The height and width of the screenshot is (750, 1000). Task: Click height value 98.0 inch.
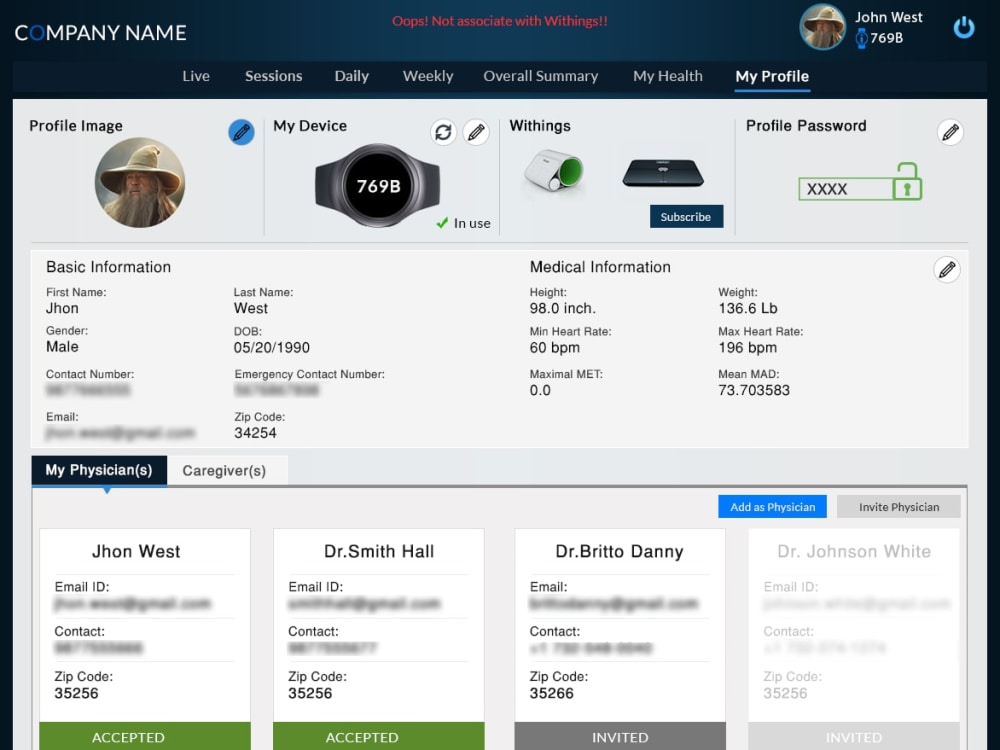click(562, 308)
